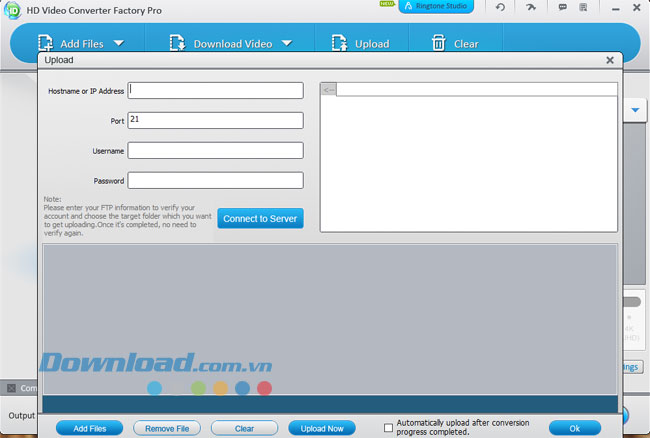Click the Clear button in Upload dialog
The height and width of the screenshot is (438, 650).
coord(245,428)
